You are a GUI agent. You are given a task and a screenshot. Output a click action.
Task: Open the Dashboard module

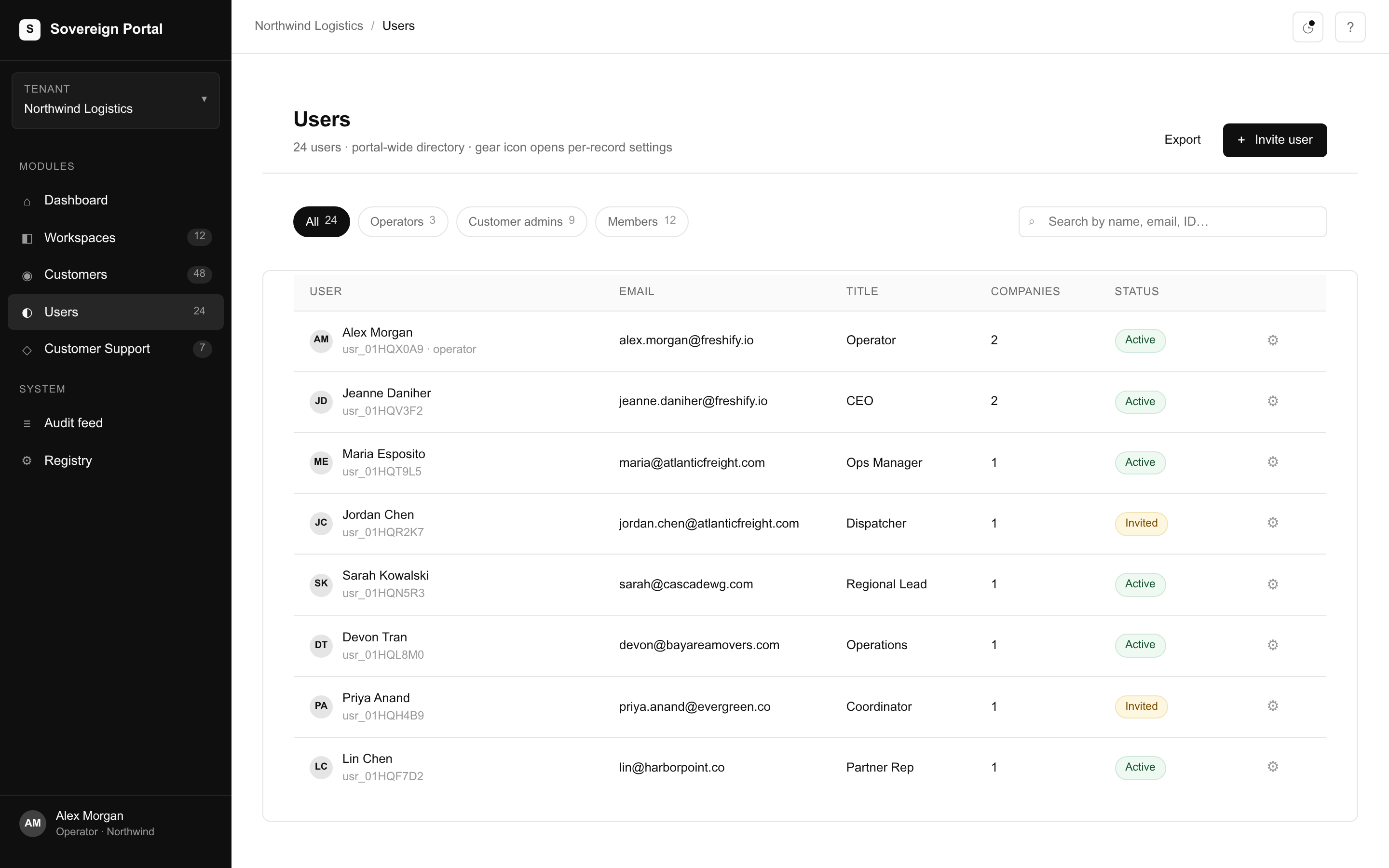tap(115, 200)
